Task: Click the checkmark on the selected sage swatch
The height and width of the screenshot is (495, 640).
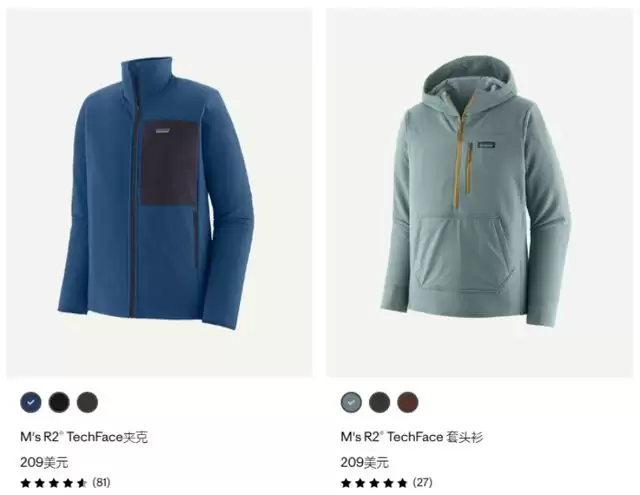Action: point(351,402)
